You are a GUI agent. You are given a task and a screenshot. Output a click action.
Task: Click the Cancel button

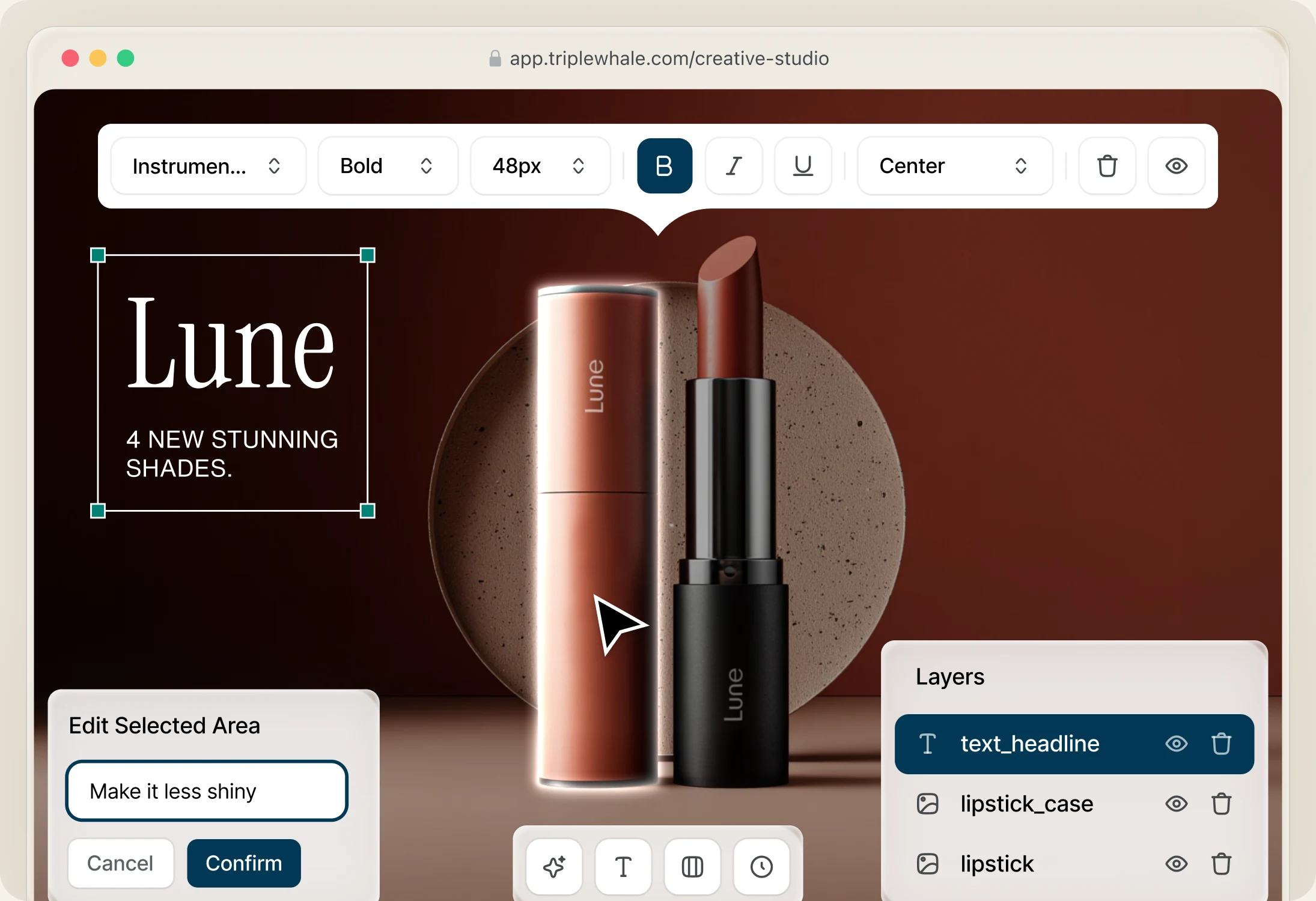click(x=120, y=863)
